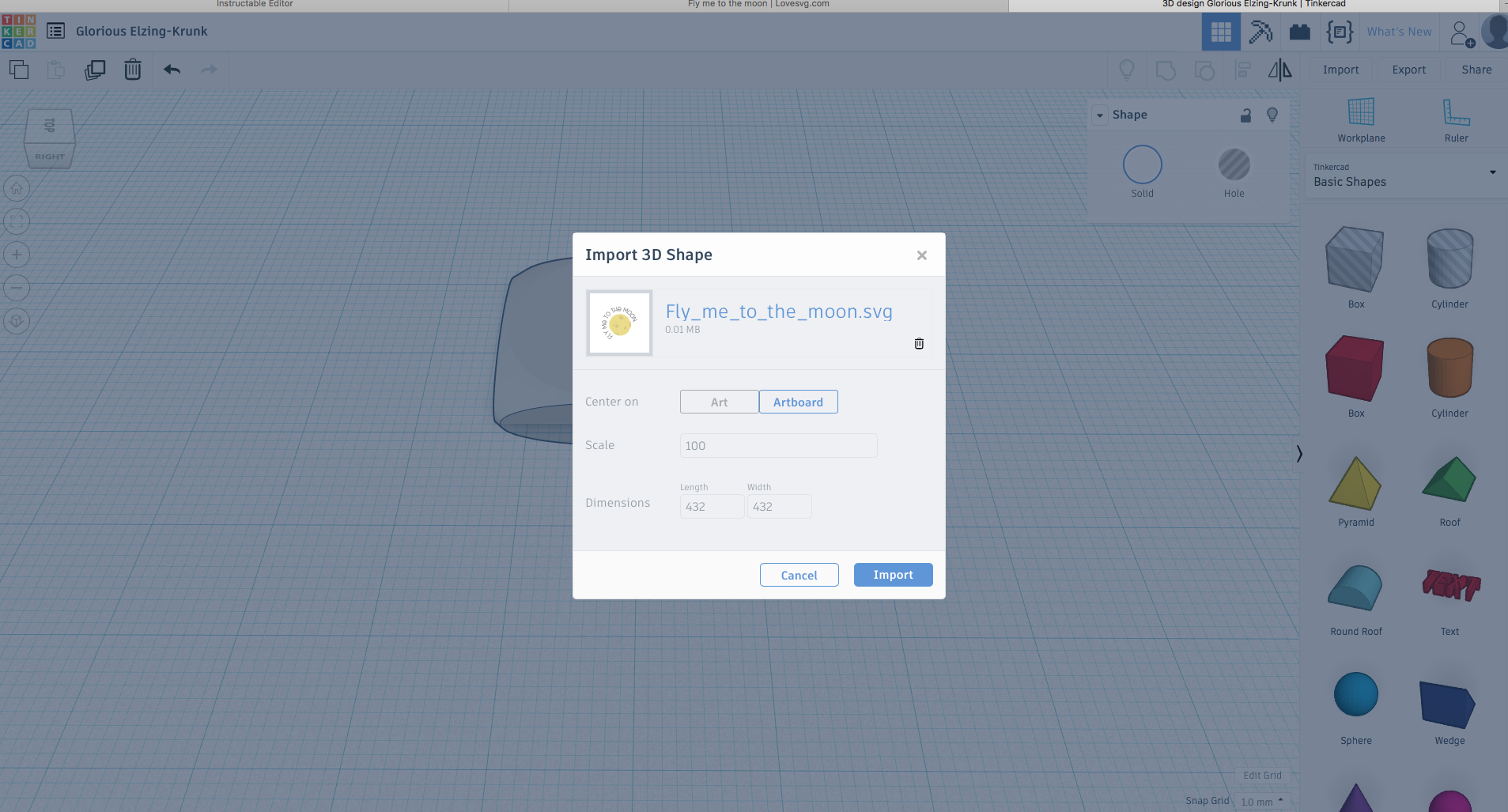Click the Mirror tool icon
This screenshot has width=1508, height=812.
point(1280,70)
